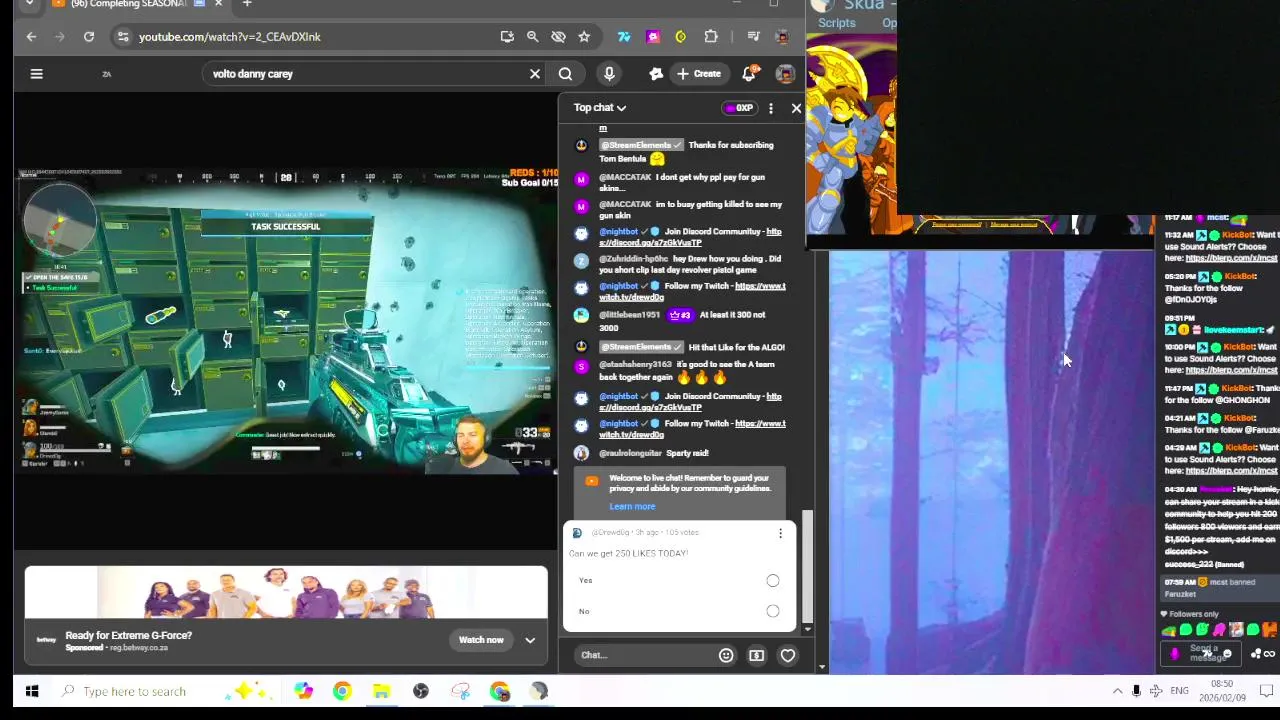Open File Explorer from the taskbar
The height and width of the screenshot is (720, 1280).
coord(381,691)
